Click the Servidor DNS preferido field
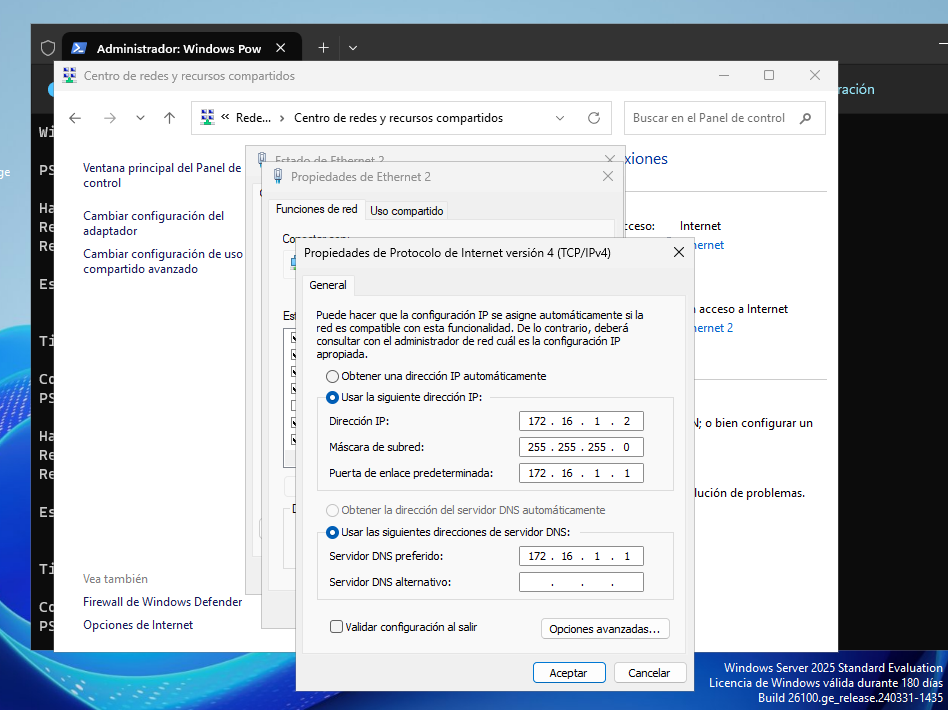The image size is (948, 710). (x=581, y=556)
